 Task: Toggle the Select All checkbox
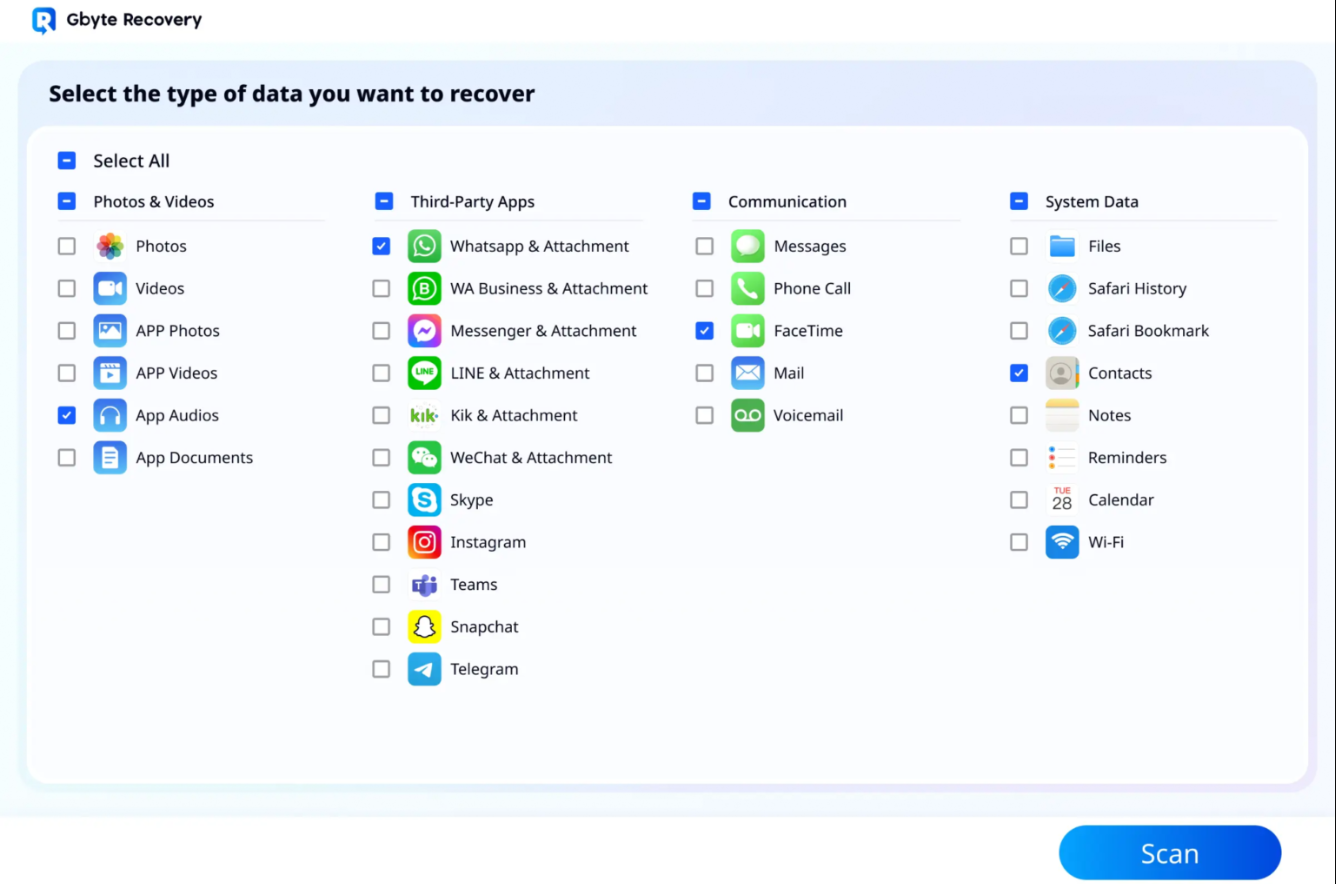coord(67,161)
